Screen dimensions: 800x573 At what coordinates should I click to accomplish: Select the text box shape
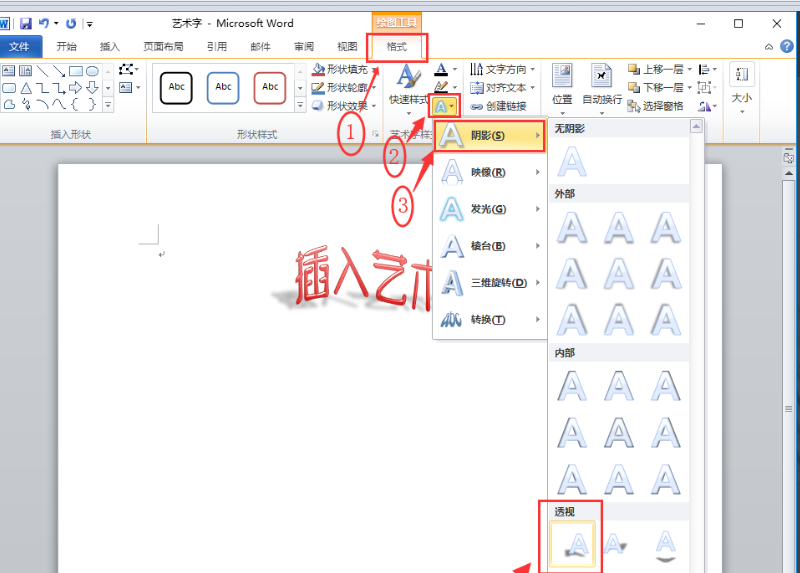click(9, 71)
